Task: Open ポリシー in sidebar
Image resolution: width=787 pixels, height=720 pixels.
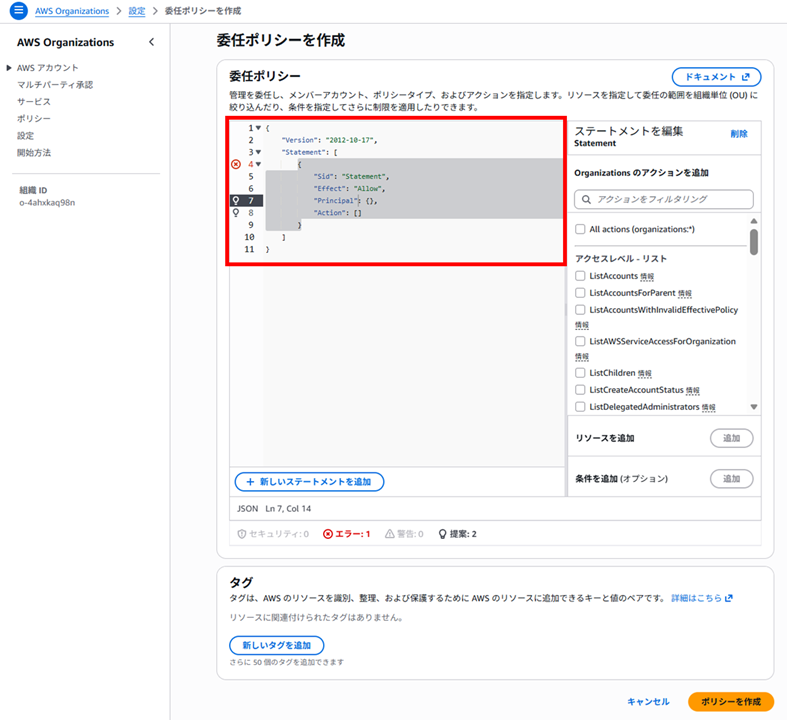Action: coord(34,119)
